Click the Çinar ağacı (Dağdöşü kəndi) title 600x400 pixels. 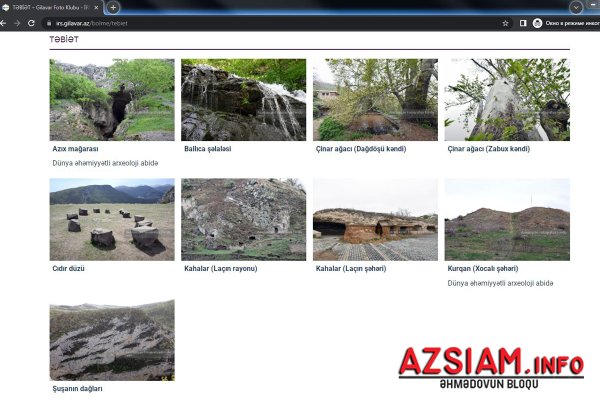tap(361, 149)
